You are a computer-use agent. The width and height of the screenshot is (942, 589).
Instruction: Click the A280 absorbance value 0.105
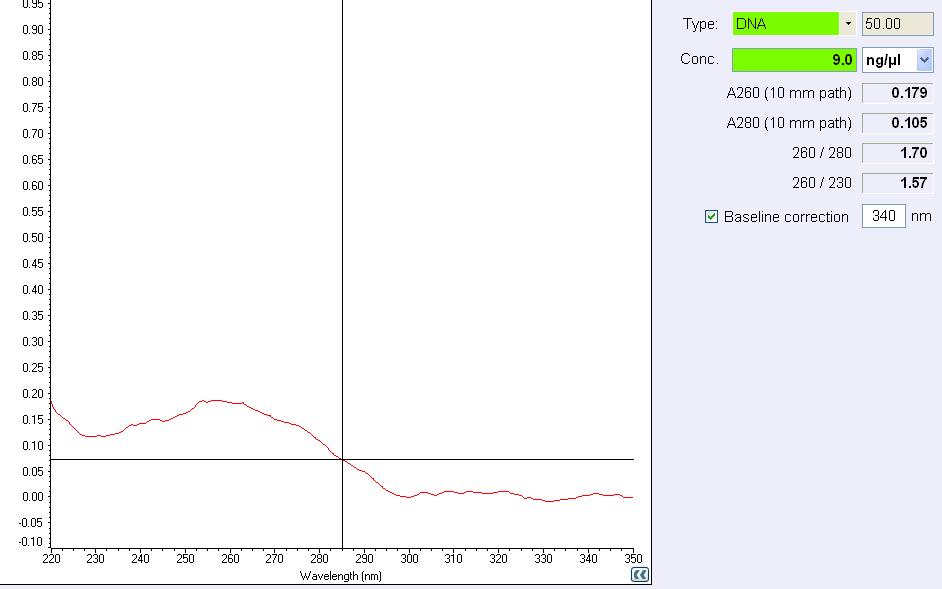(897, 123)
